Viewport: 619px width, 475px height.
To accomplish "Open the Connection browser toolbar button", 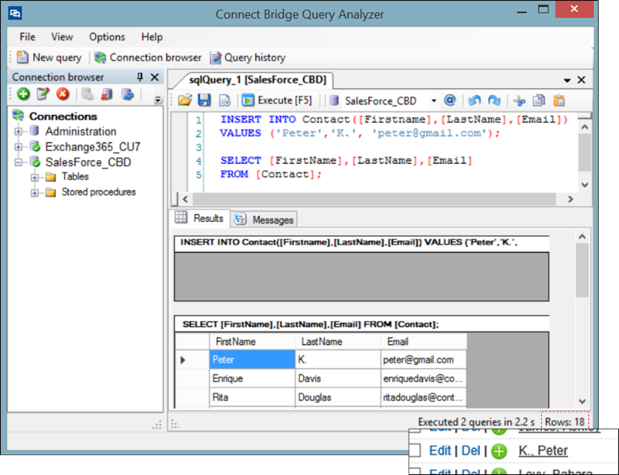I will tap(148, 58).
